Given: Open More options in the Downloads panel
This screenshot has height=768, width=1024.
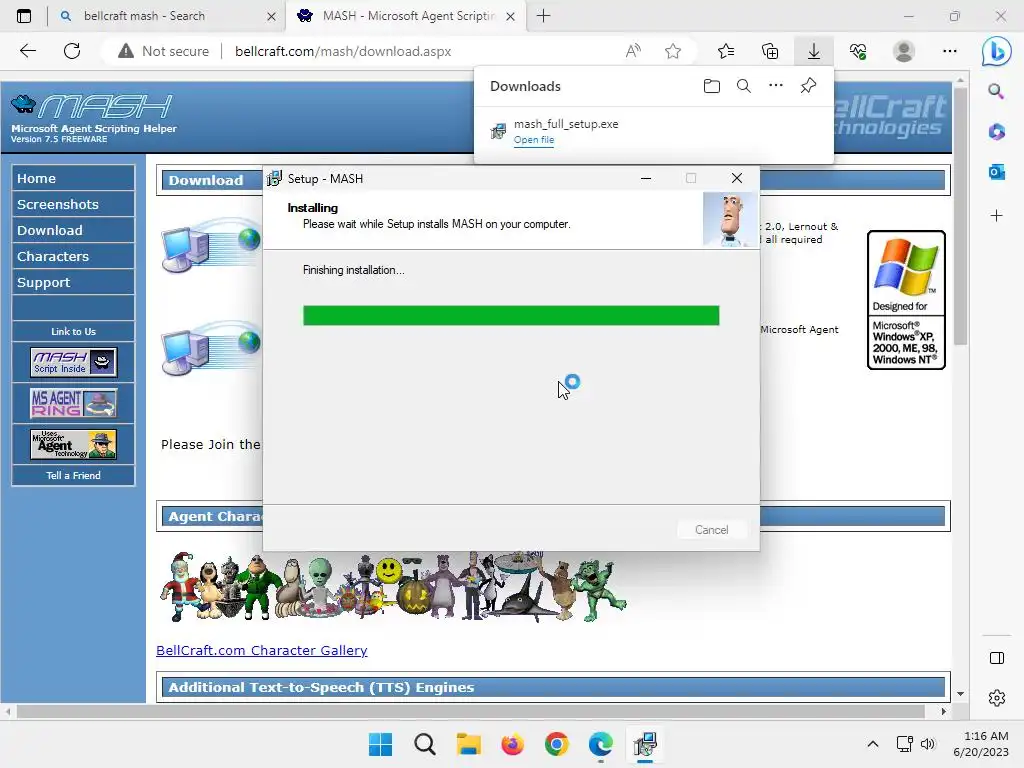Looking at the screenshot, I should (x=776, y=86).
